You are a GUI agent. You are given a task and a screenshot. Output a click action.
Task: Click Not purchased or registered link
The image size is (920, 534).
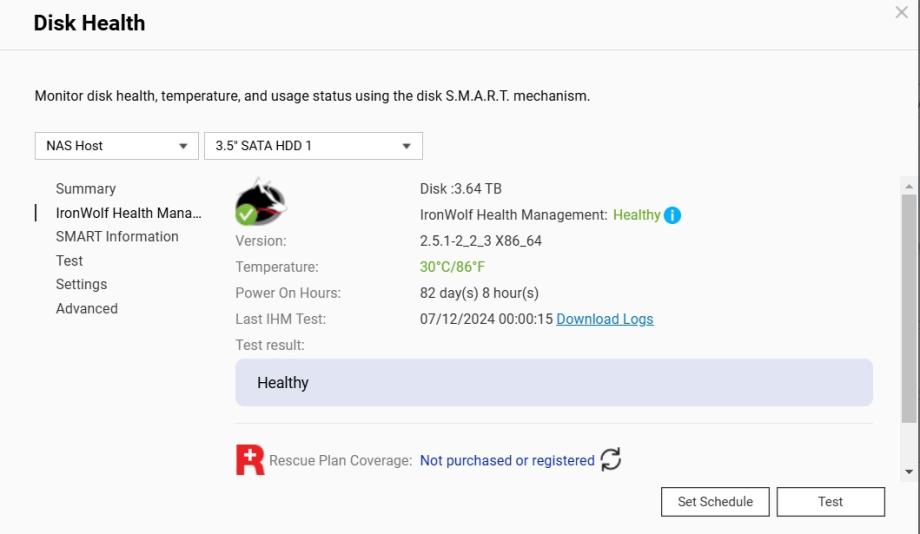coord(507,461)
